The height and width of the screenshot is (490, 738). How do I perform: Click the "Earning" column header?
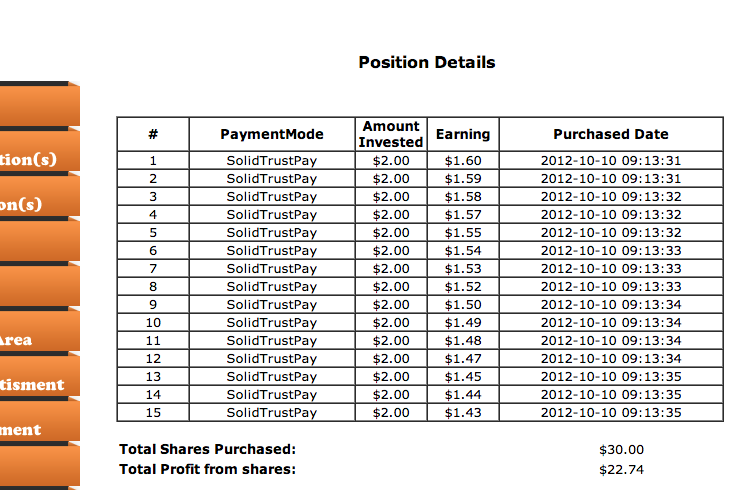click(x=463, y=134)
